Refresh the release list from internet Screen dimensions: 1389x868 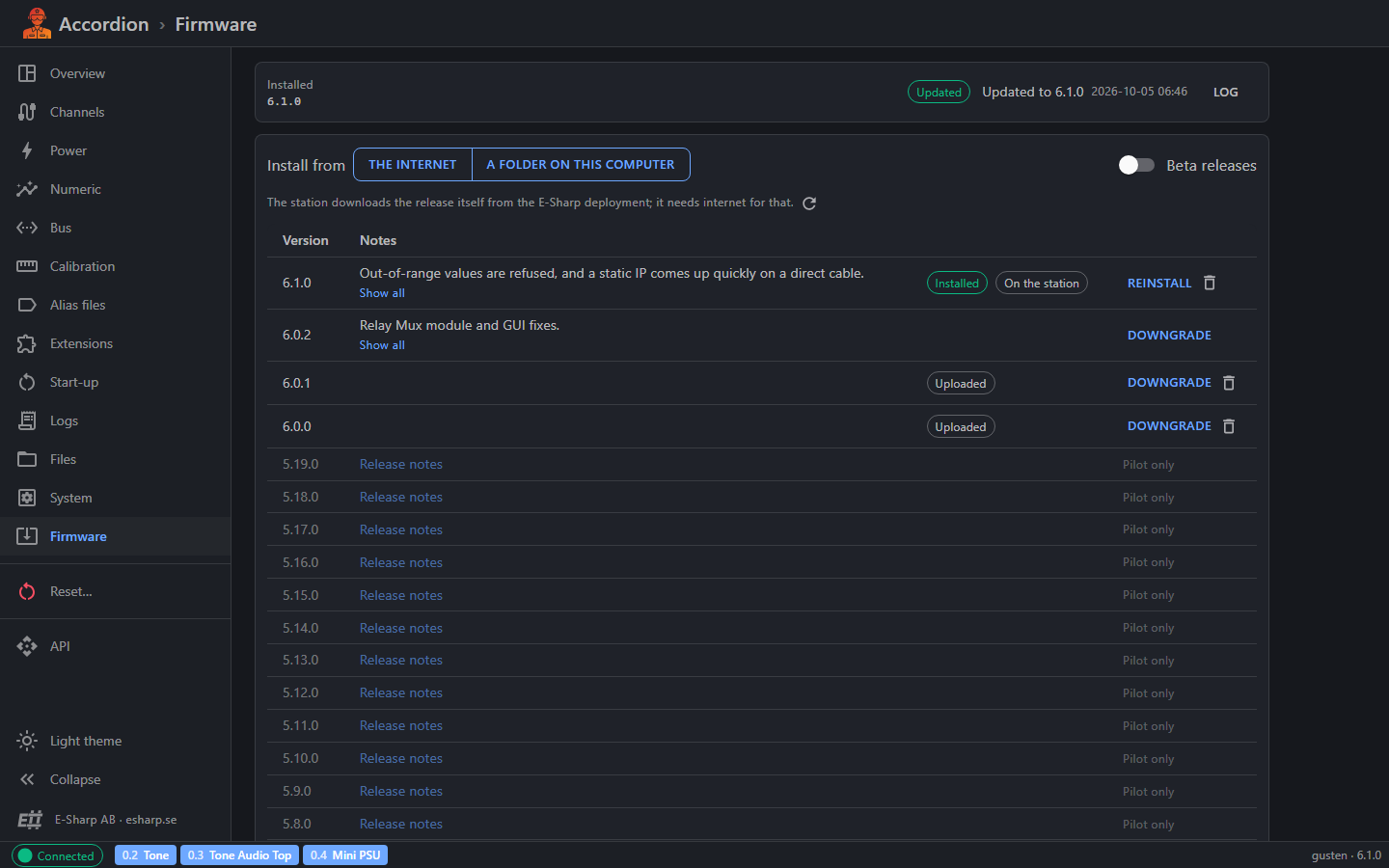click(809, 203)
